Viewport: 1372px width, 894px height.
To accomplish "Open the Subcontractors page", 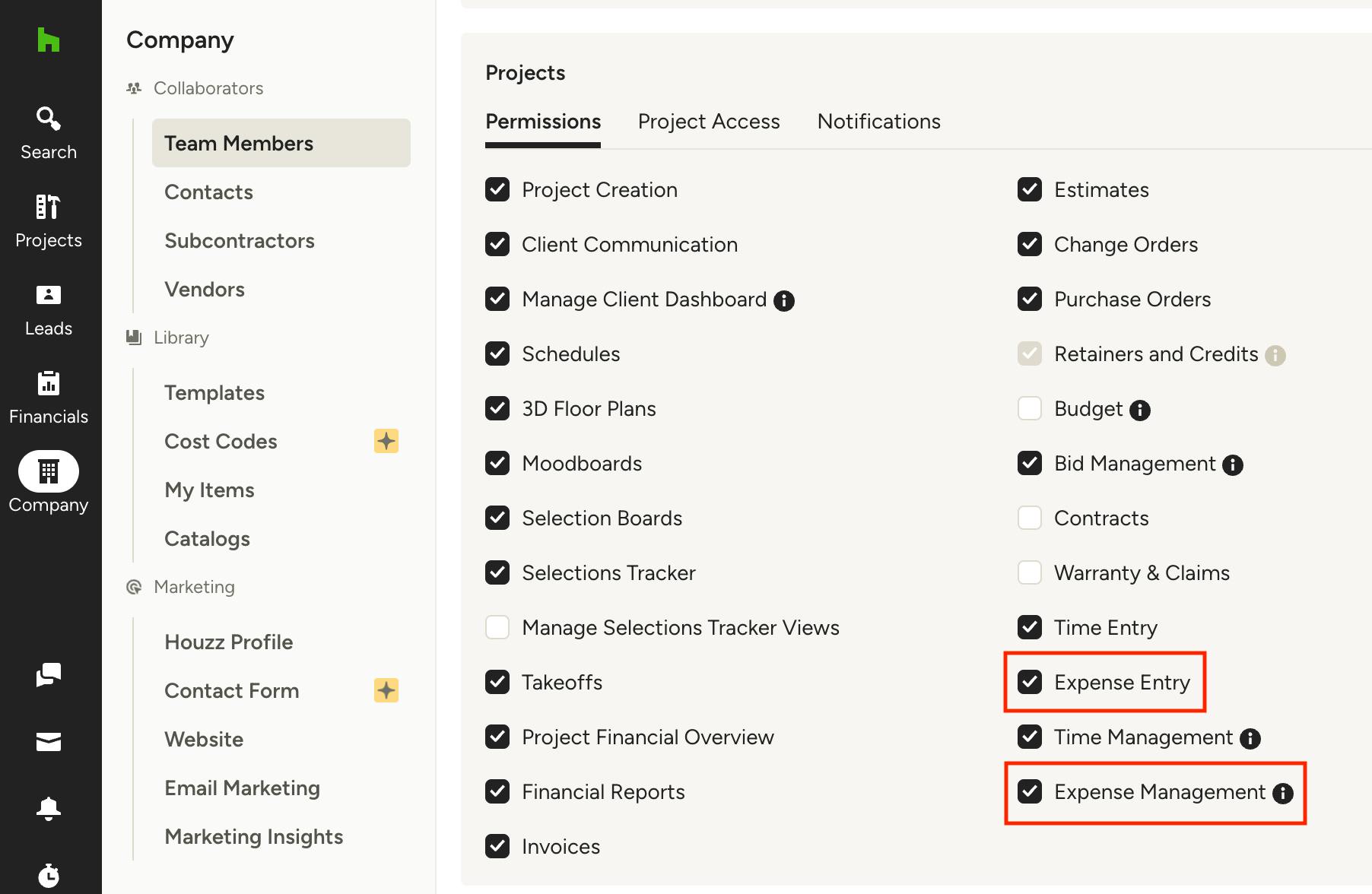I will pos(240,240).
